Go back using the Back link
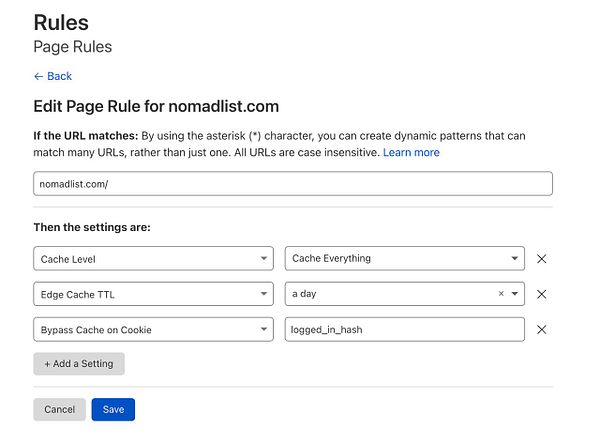Screen dimensions: 600x445 point(53,76)
